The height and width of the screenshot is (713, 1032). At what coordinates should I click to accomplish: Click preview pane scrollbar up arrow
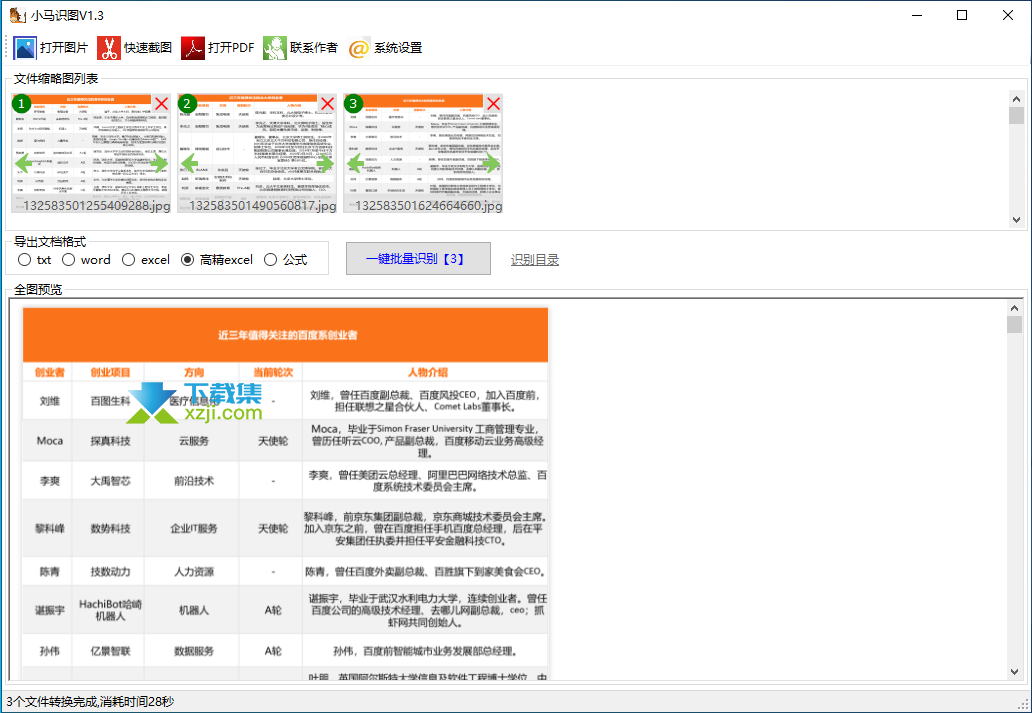1014,308
